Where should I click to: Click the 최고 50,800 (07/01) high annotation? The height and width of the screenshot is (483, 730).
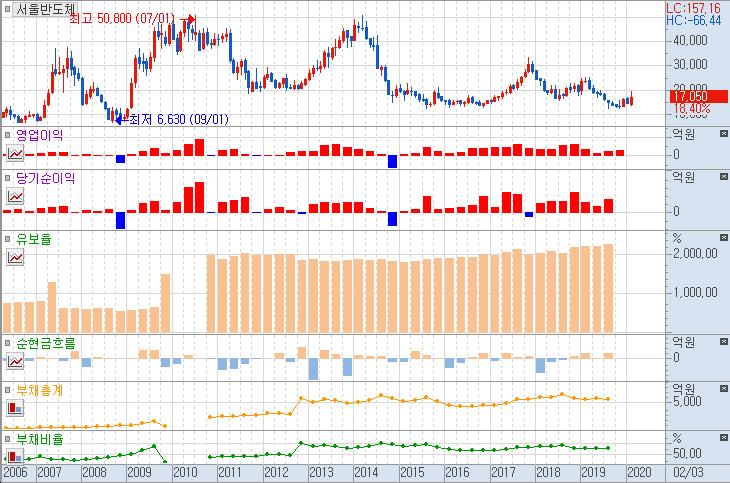tap(122, 19)
